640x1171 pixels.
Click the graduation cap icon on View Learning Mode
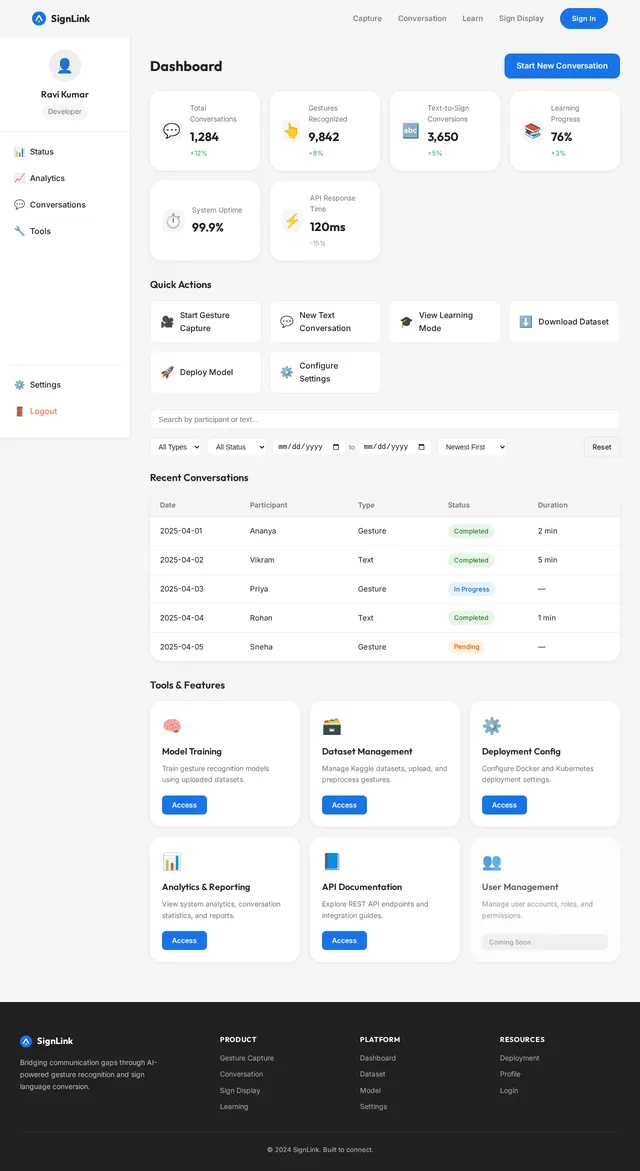[406, 322]
